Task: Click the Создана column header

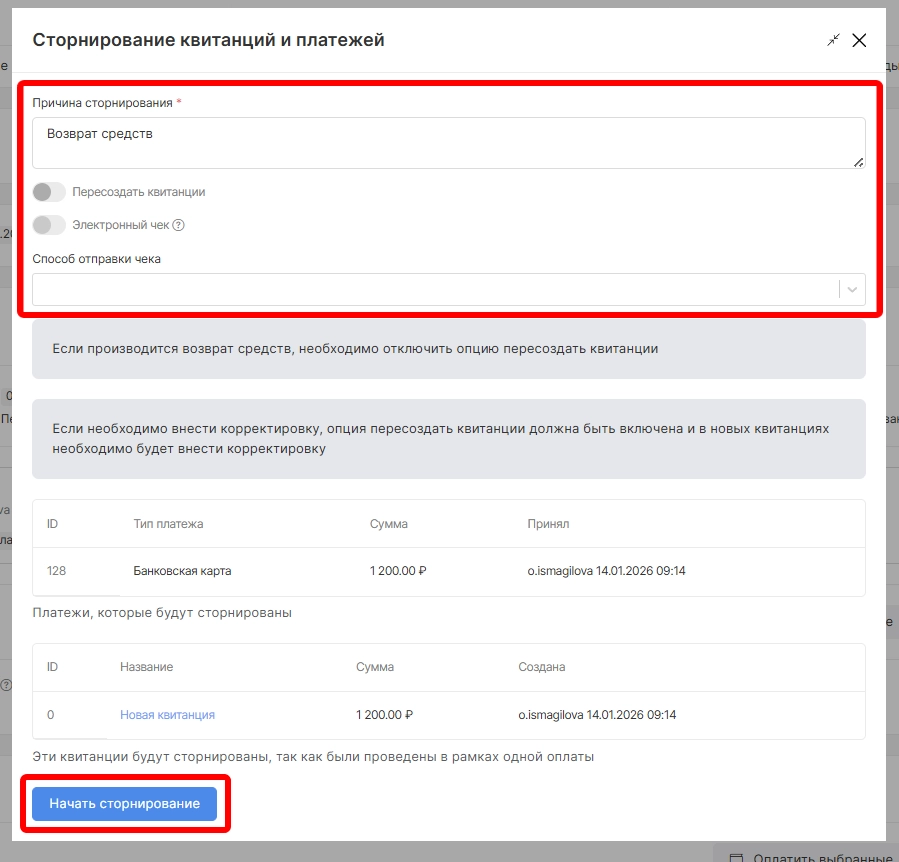Action: pyautogui.click(x=541, y=667)
